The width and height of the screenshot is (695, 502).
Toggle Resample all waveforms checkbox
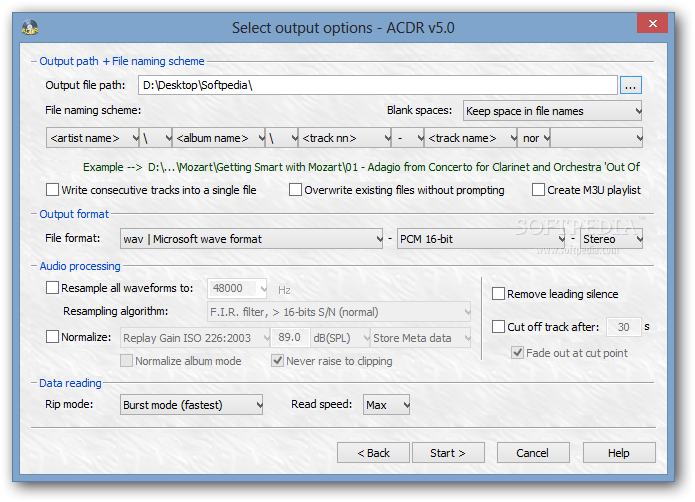(x=52, y=288)
